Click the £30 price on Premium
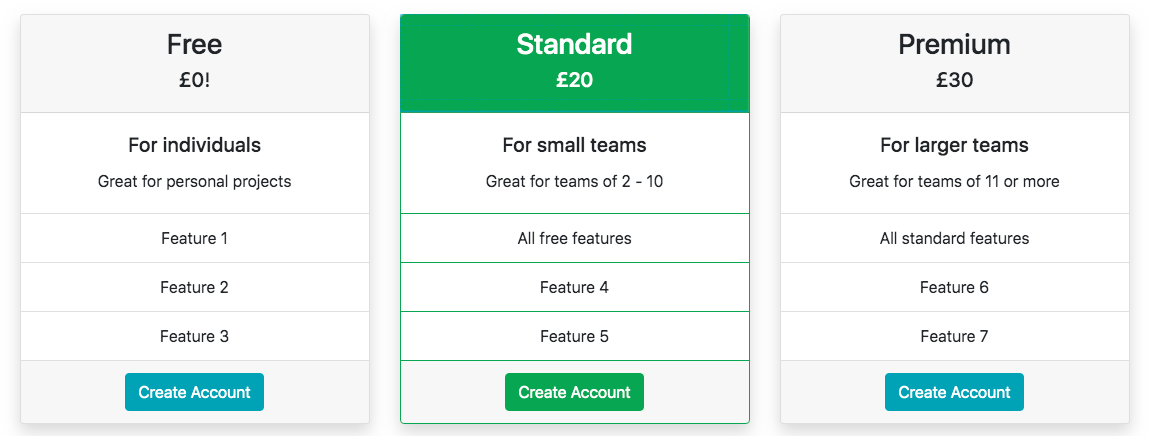The width and height of the screenshot is (1150, 436). pos(954,80)
